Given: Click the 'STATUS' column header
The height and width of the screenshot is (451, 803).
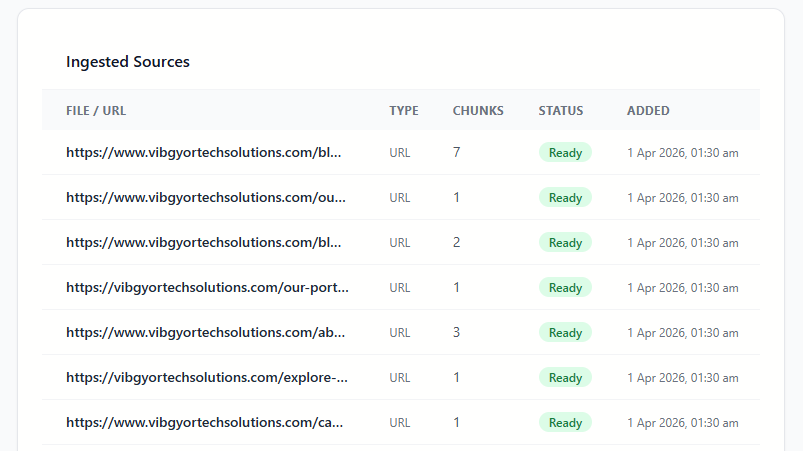Looking at the screenshot, I should (561, 111).
